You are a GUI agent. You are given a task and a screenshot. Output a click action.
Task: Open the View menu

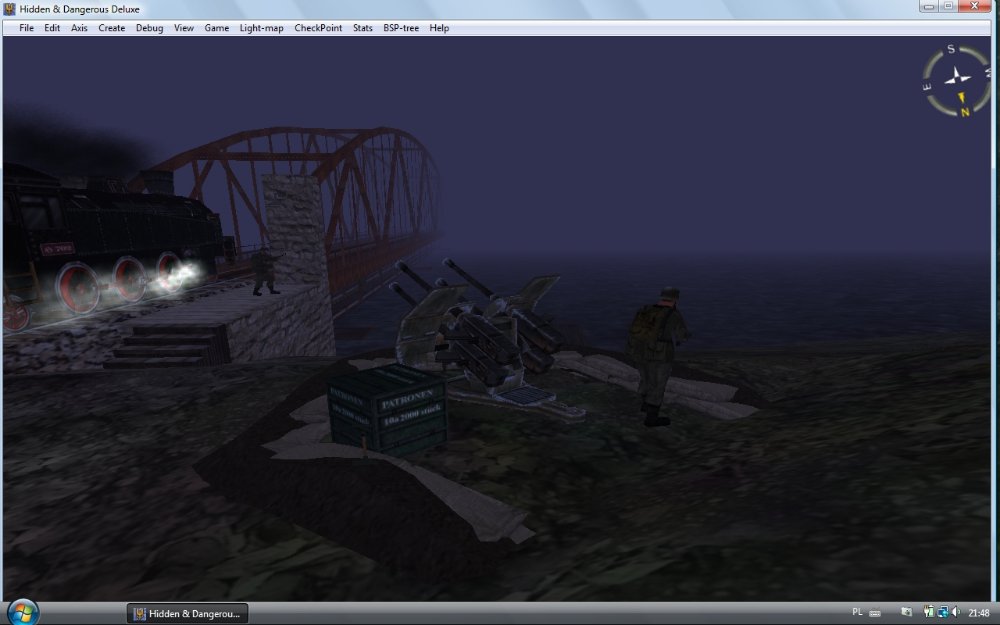184,28
